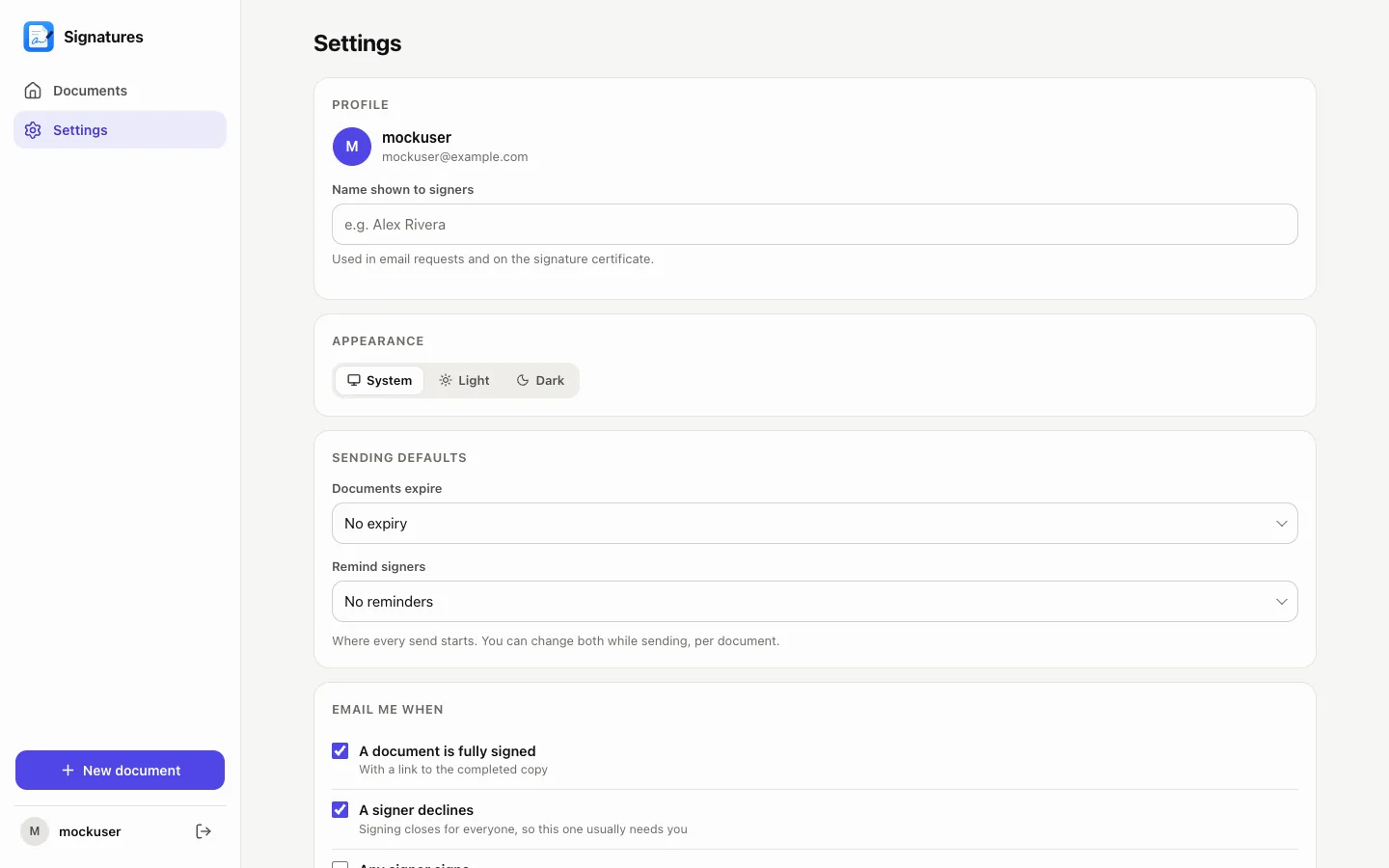The width and height of the screenshot is (1389, 868).
Task: Click the plus icon on New document
Action: [68, 771]
